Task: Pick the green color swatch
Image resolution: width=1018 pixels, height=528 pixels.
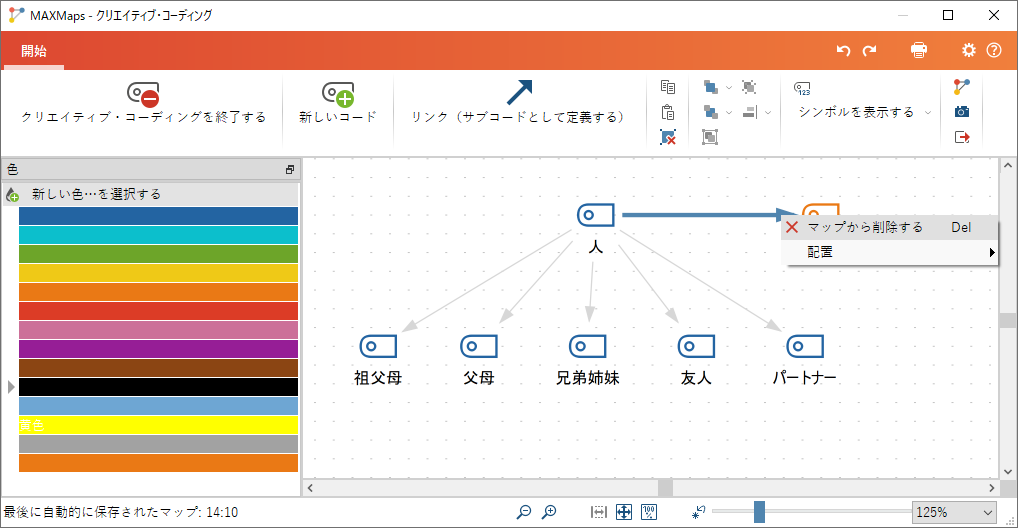Action: click(x=158, y=254)
